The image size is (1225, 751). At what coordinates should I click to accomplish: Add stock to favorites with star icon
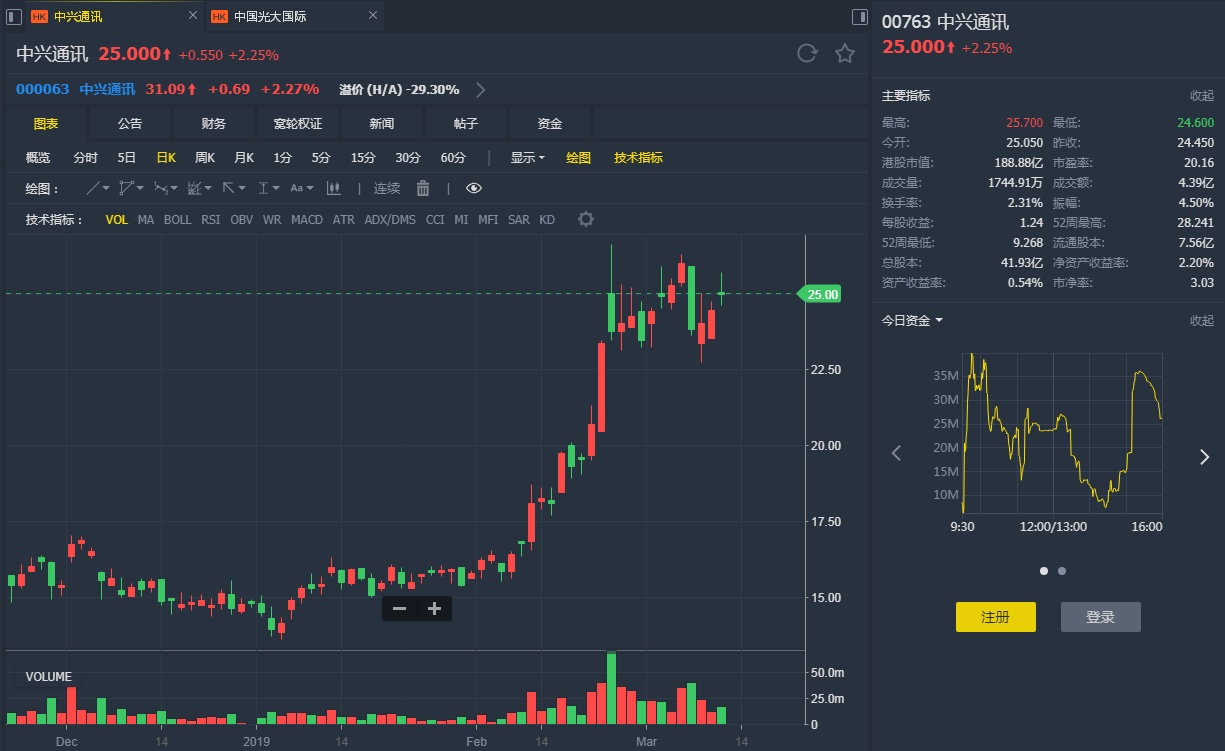tap(845, 54)
